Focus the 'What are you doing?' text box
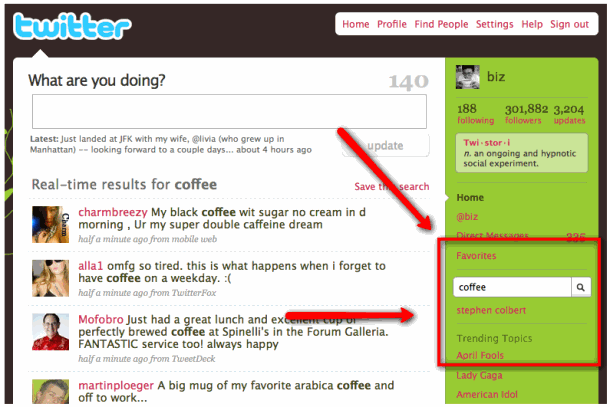This screenshot has height=407, width=610. [229, 111]
